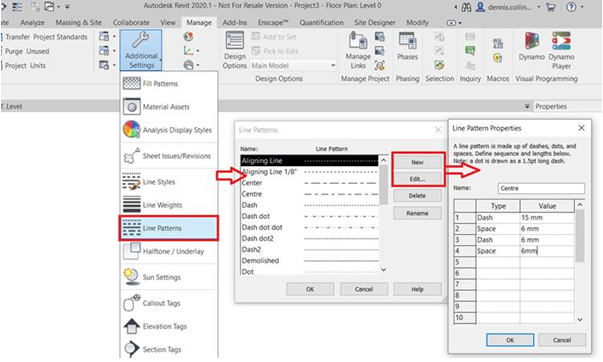603x362 pixels.
Task: Open Elevation Tags settings
Action: click(x=164, y=326)
